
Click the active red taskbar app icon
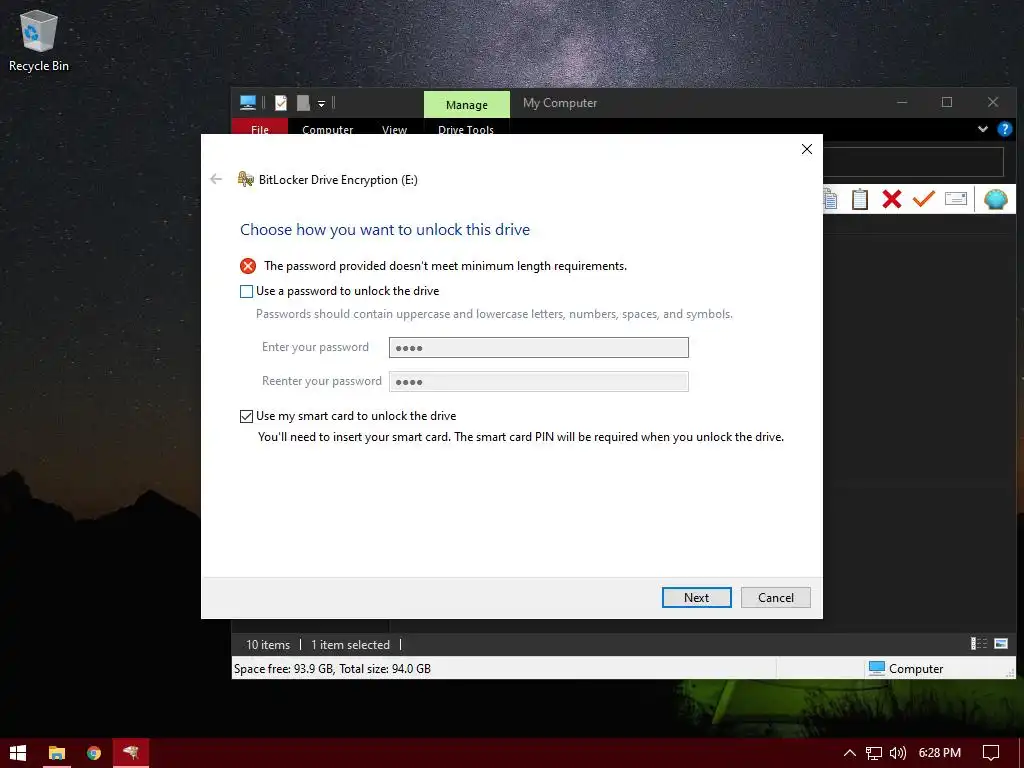pos(131,753)
